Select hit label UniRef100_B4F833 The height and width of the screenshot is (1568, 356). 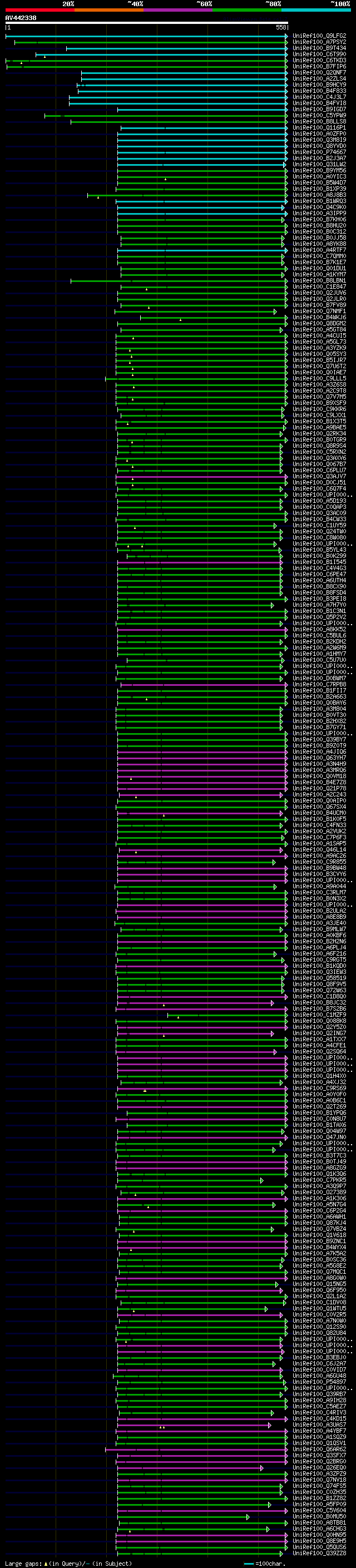coord(319,91)
